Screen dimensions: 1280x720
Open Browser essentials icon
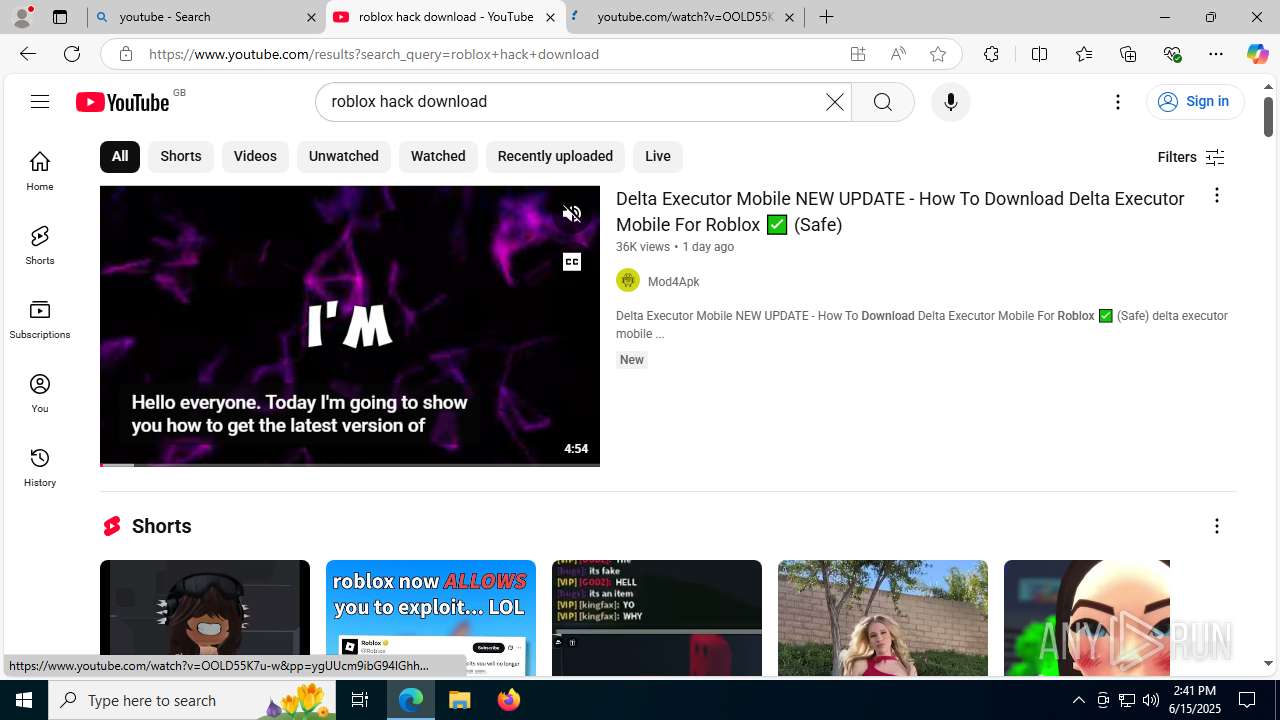tap(1172, 54)
